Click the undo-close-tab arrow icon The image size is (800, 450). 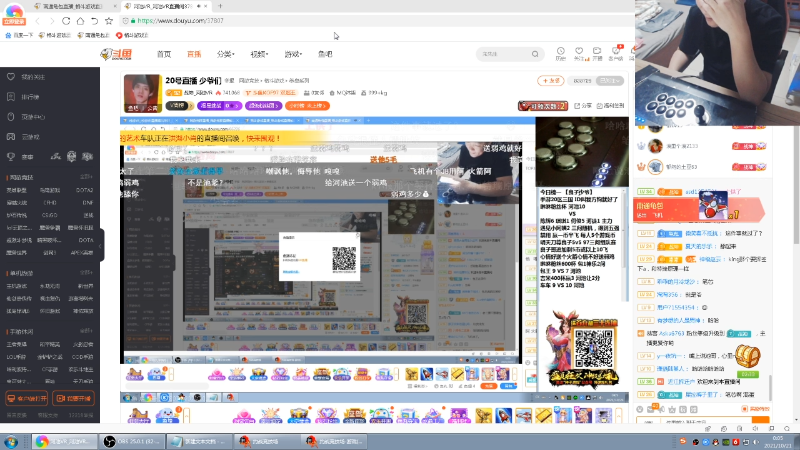tap(94, 21)
